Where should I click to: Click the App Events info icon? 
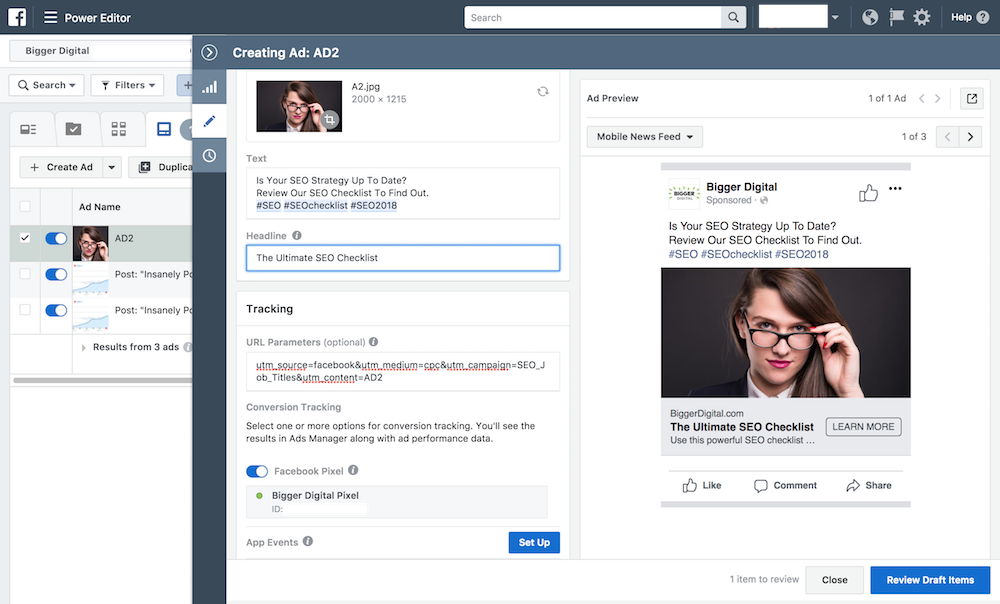pyautogui.click(x=308, y=541)
